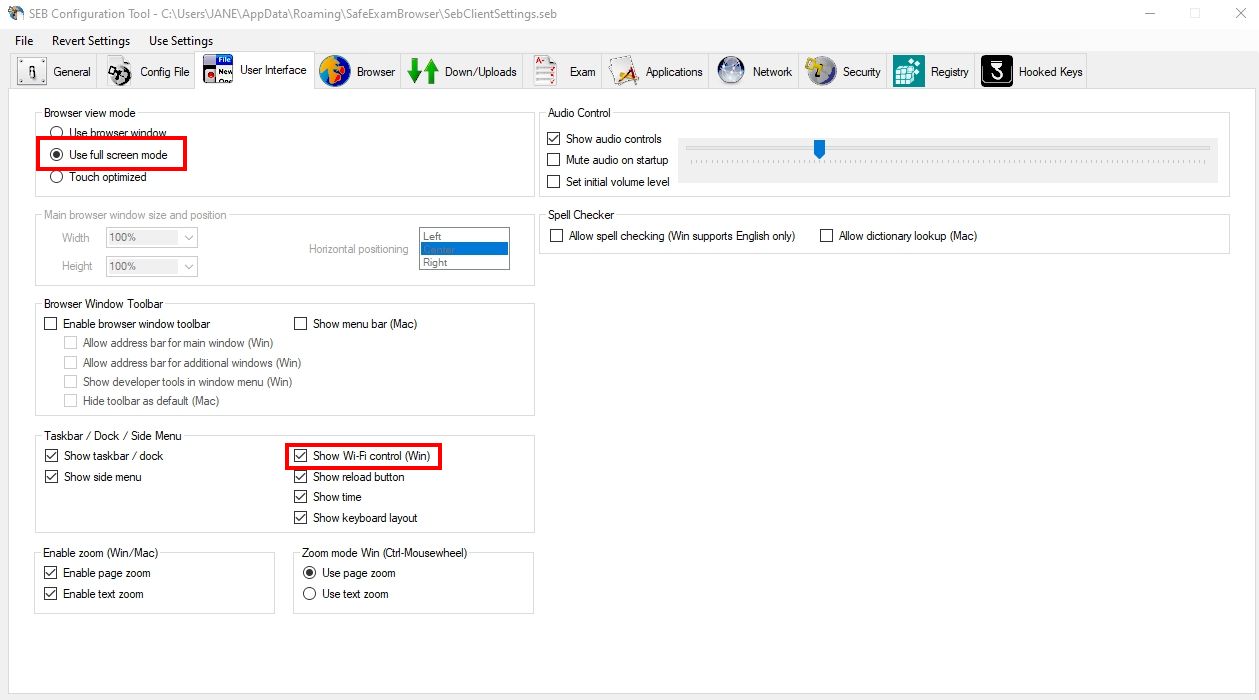
Task: Open the Exam tab
Action: pos(564,72)
